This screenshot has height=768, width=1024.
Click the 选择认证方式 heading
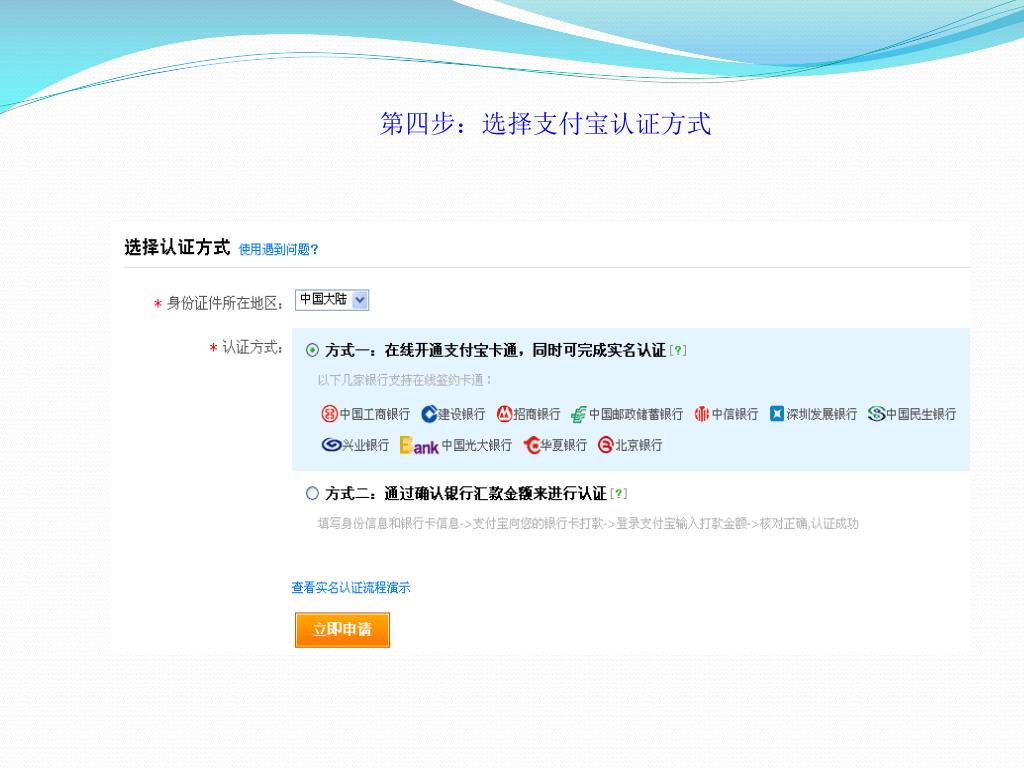177,248
